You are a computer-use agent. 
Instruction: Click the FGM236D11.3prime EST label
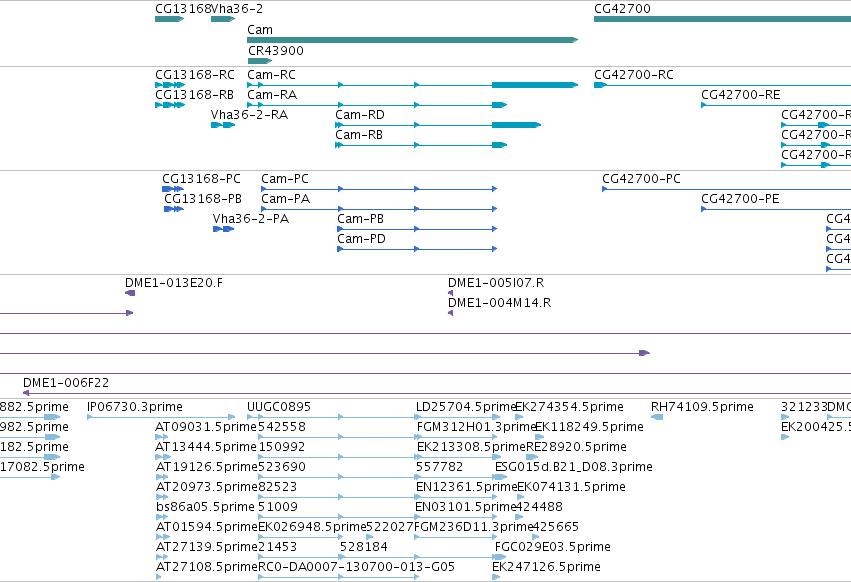pos(474,528)
